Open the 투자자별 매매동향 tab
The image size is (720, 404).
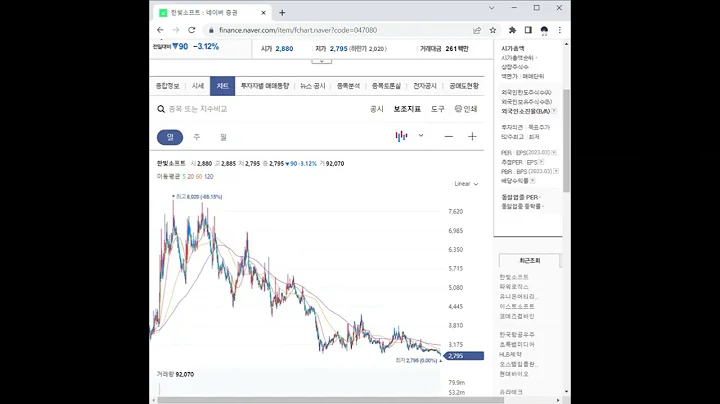coord(265,86)
